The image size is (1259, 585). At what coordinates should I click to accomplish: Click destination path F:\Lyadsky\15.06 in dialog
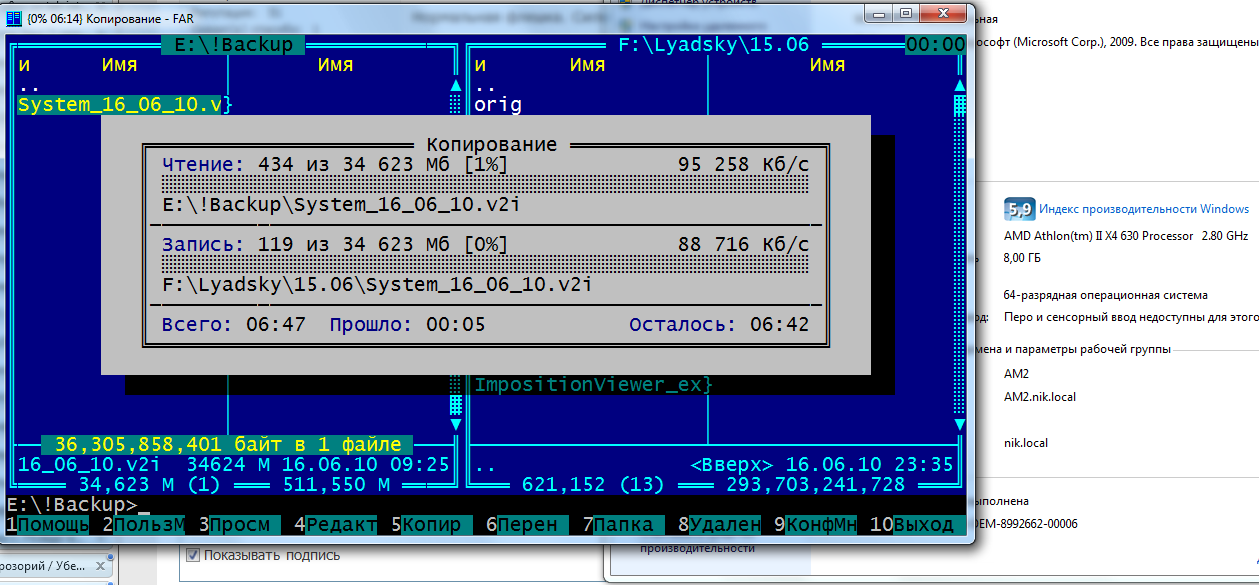click(378, 285)
